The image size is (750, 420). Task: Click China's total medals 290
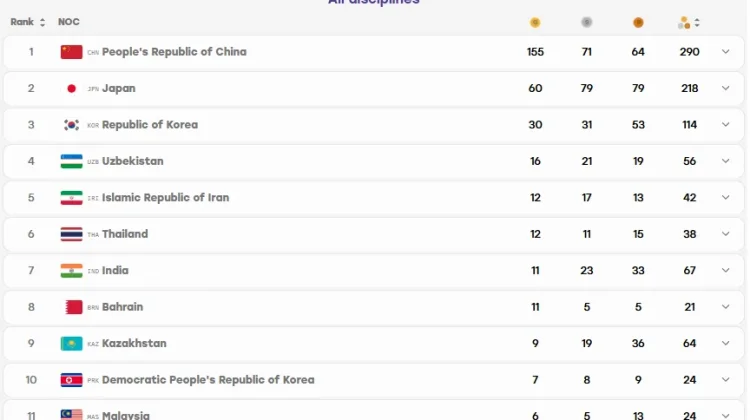pos(689,52)
